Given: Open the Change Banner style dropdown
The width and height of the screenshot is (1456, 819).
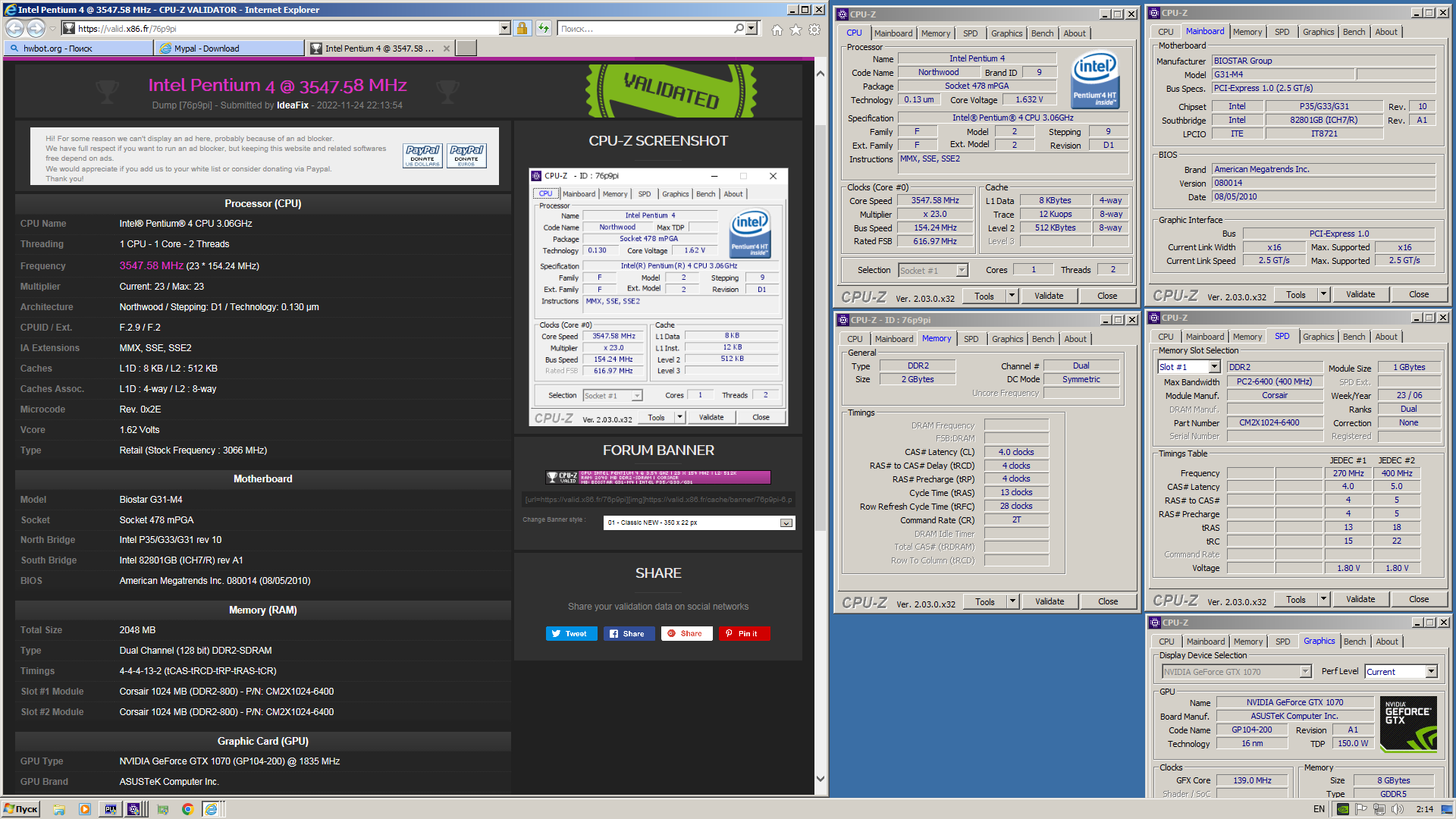Looking at the screenshot, I should [786, 523].
